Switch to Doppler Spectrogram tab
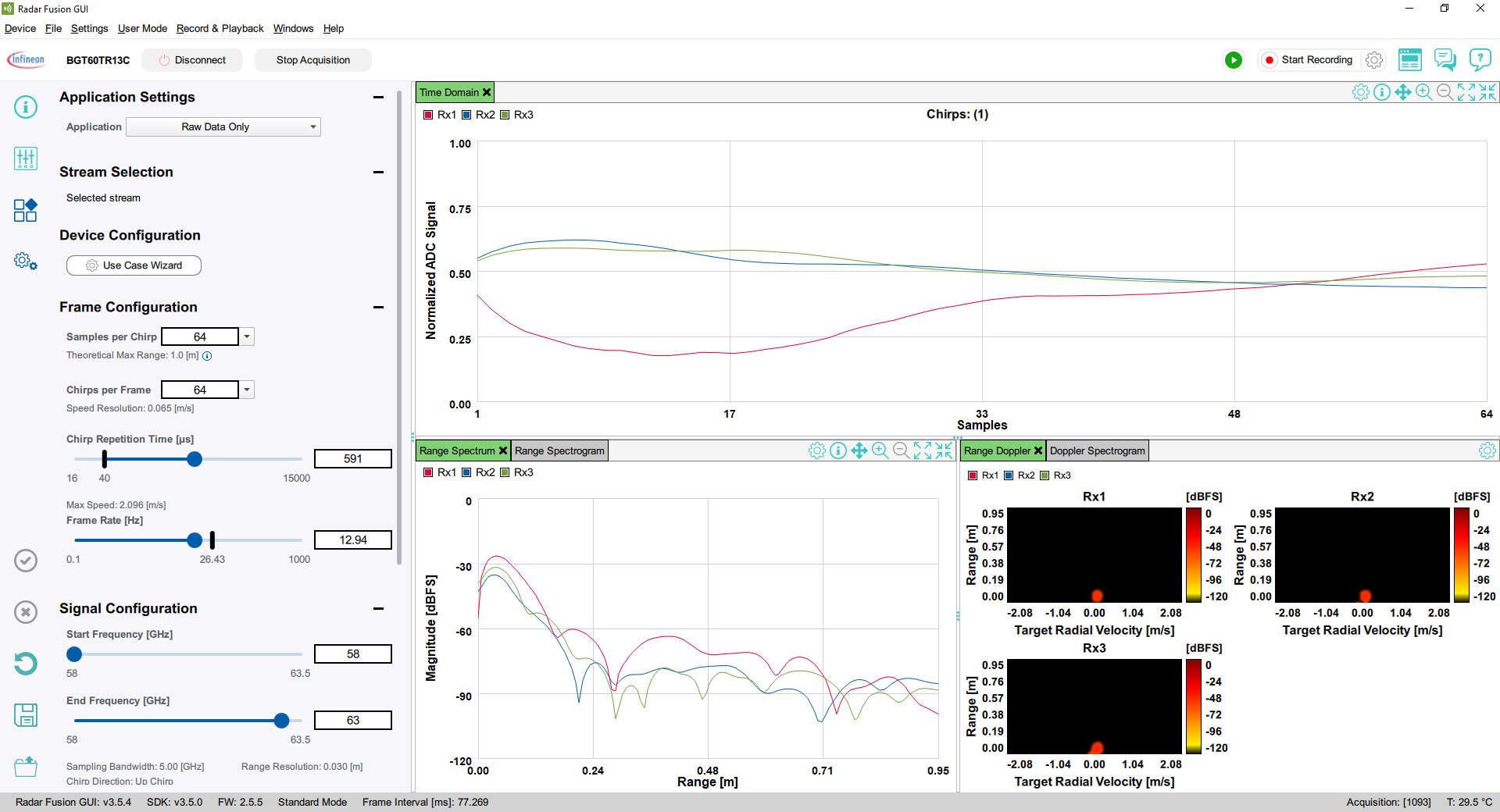Viewport: 1500px width, 812px height. click(x=1097, y=451)
